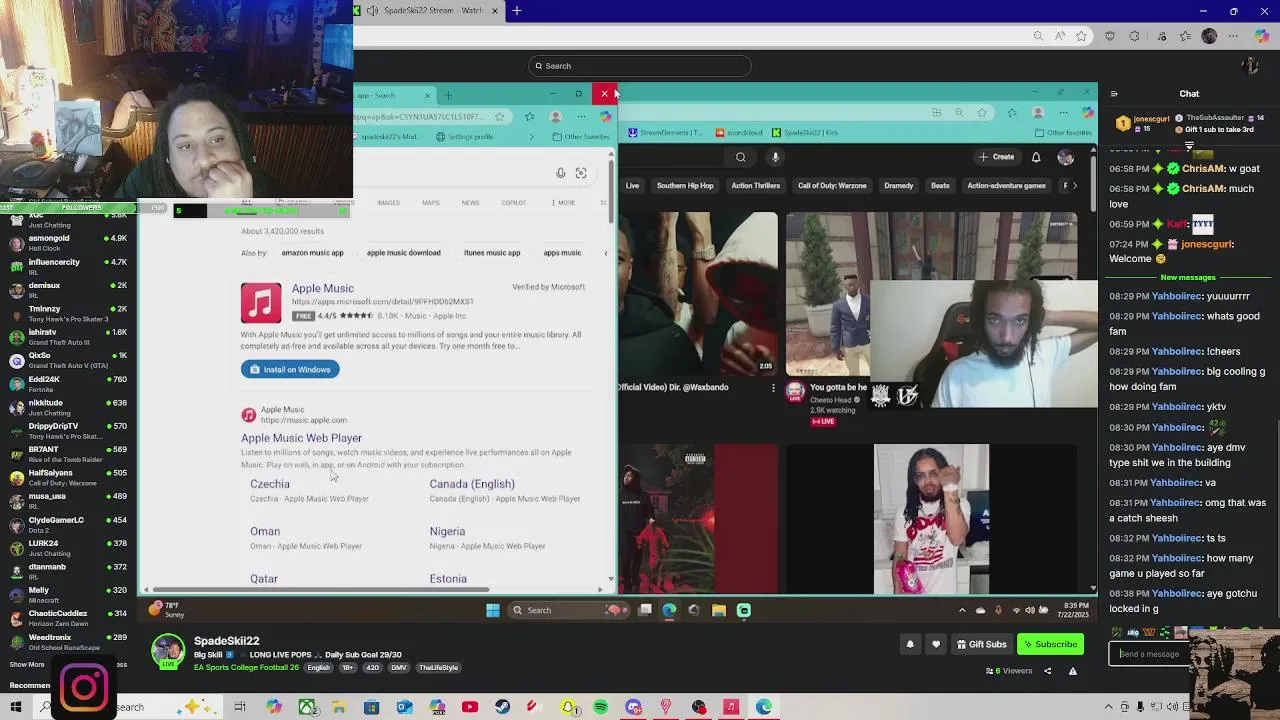
Task: Select the Dramedy filter chip
Action: point(898,186)
